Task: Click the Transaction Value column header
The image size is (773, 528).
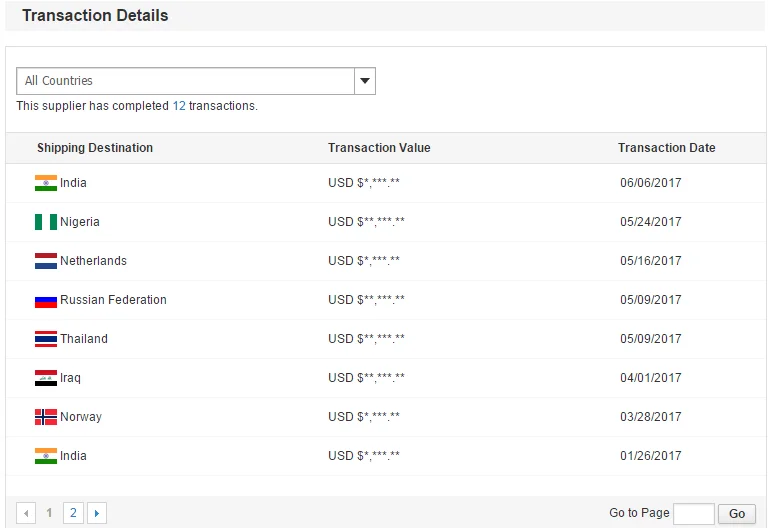Action: 379,148
